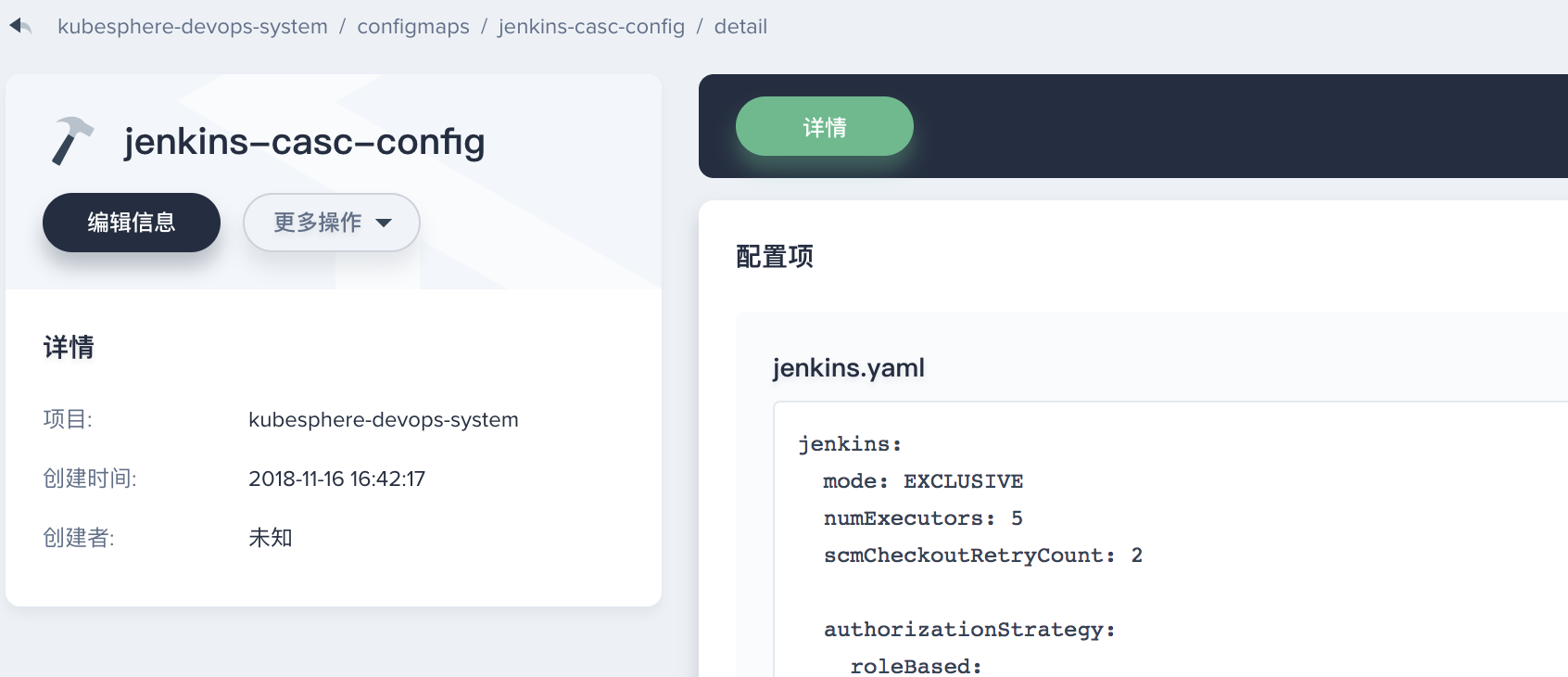Screen dimensions: 1568x677
Task: Click the 'scmCheckoutRetryCount: 2' line
Action: point(983,556)
